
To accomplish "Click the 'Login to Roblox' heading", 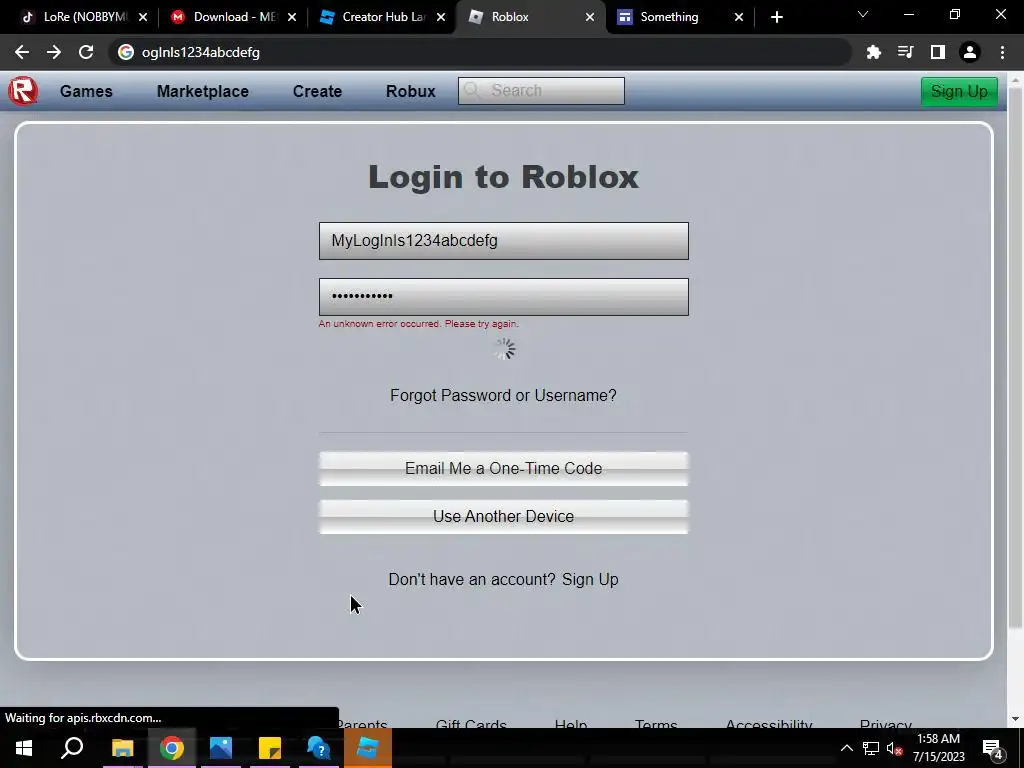I will click(x=504, y=177).
